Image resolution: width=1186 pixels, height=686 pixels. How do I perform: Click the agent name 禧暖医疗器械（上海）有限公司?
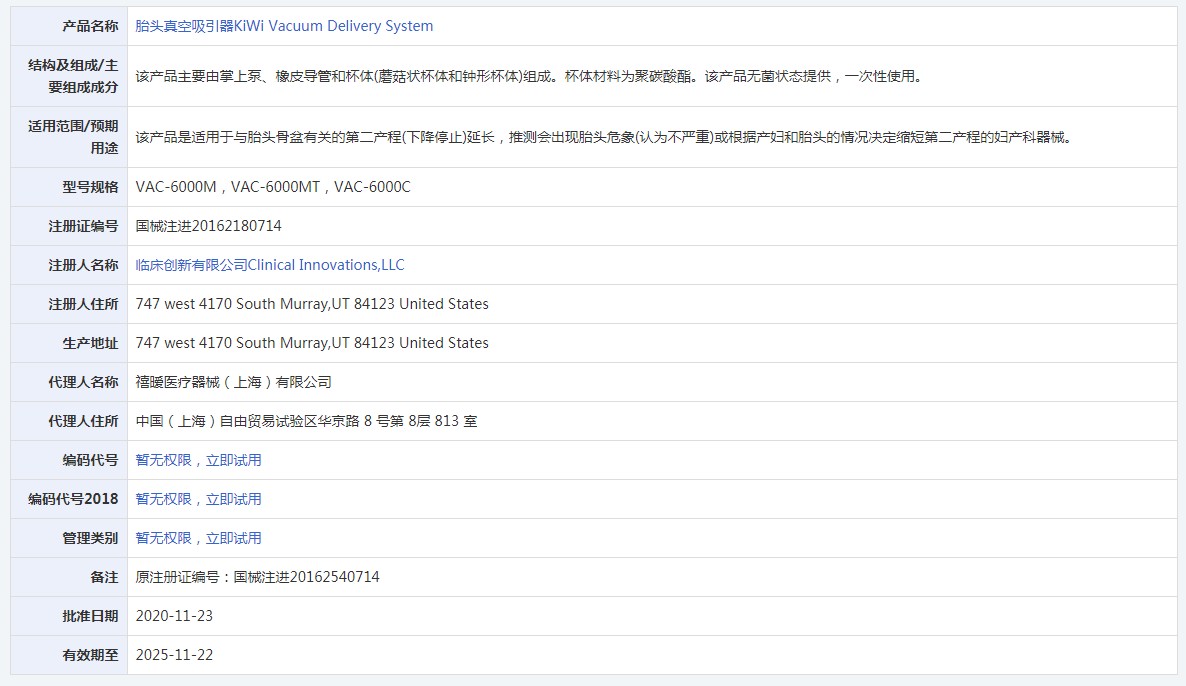pyautogui.click(x=233, y=382)
